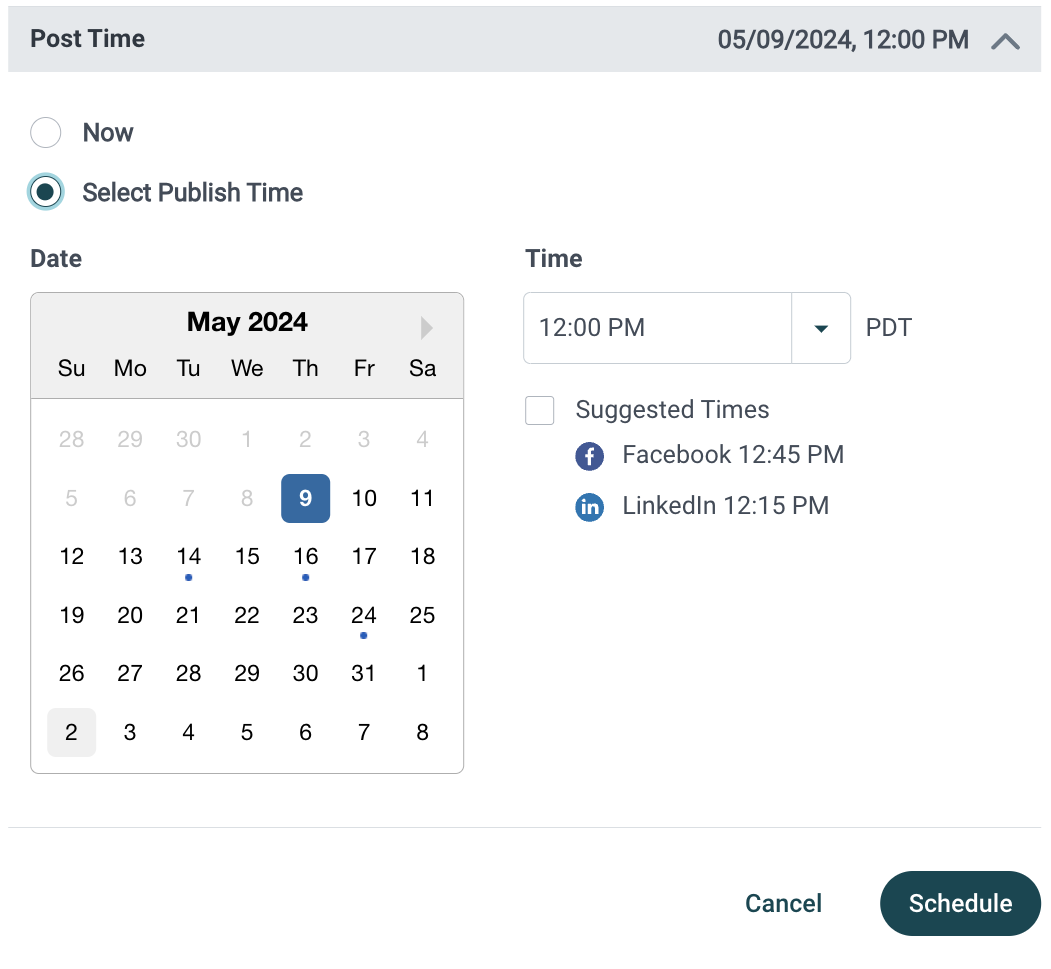Click the Post Time header date value
This screenshot has height=969, width=1051.
pyautogui.click(x=843, y=40)
